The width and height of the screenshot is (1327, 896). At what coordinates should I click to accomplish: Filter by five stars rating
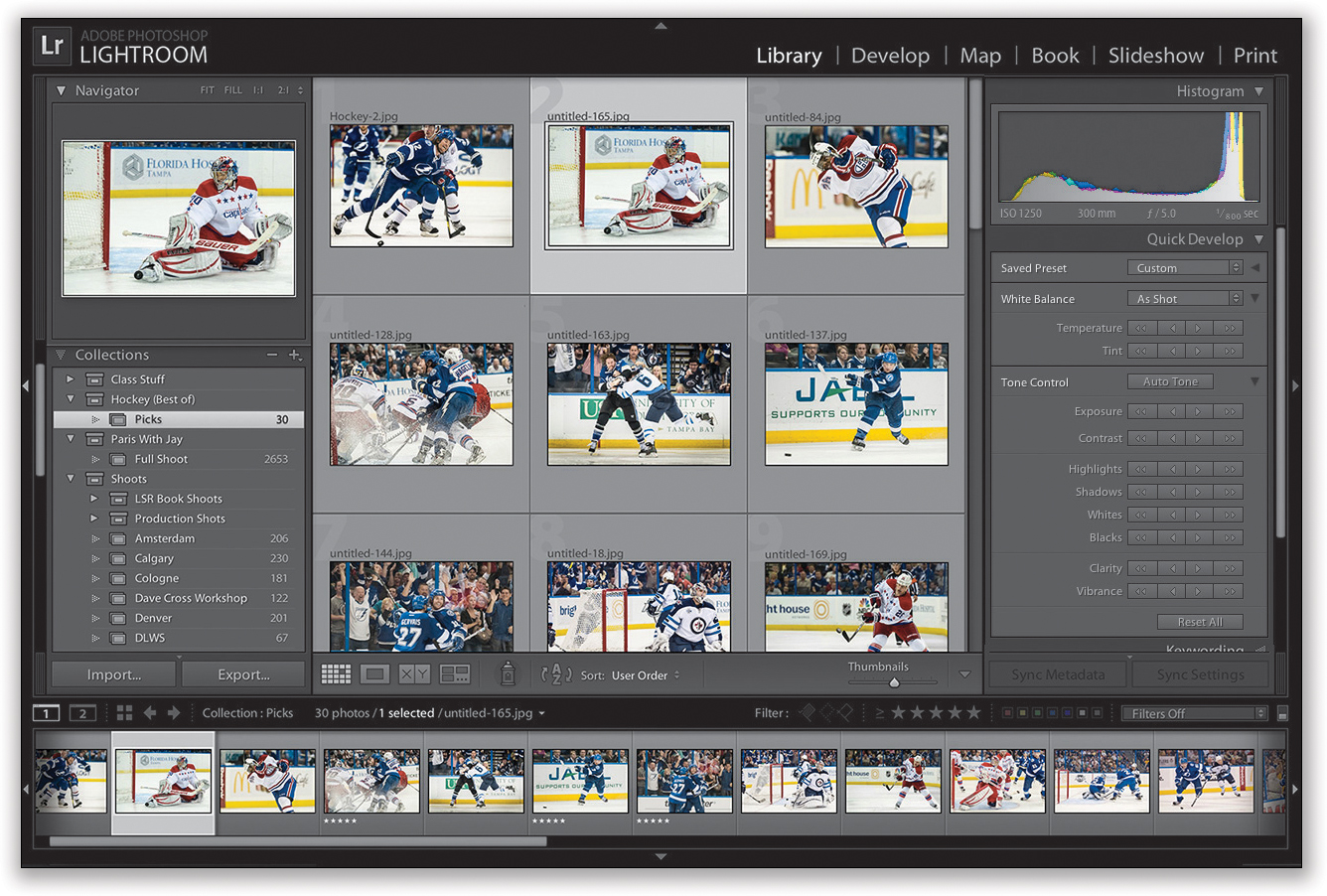pyautogui.click(x=974, y=712)
